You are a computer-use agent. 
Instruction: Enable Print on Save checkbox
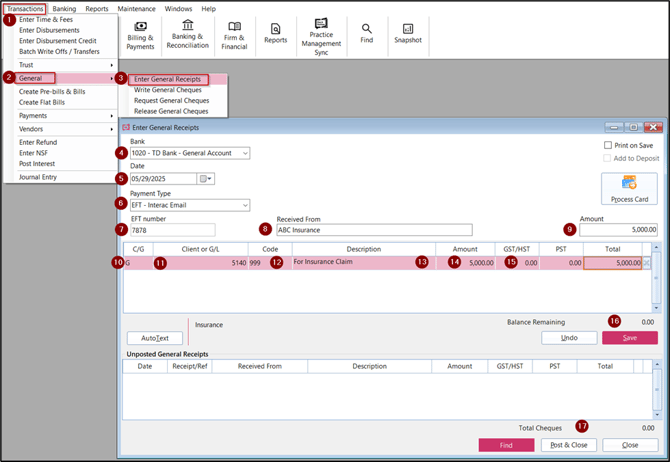point(607,146)
